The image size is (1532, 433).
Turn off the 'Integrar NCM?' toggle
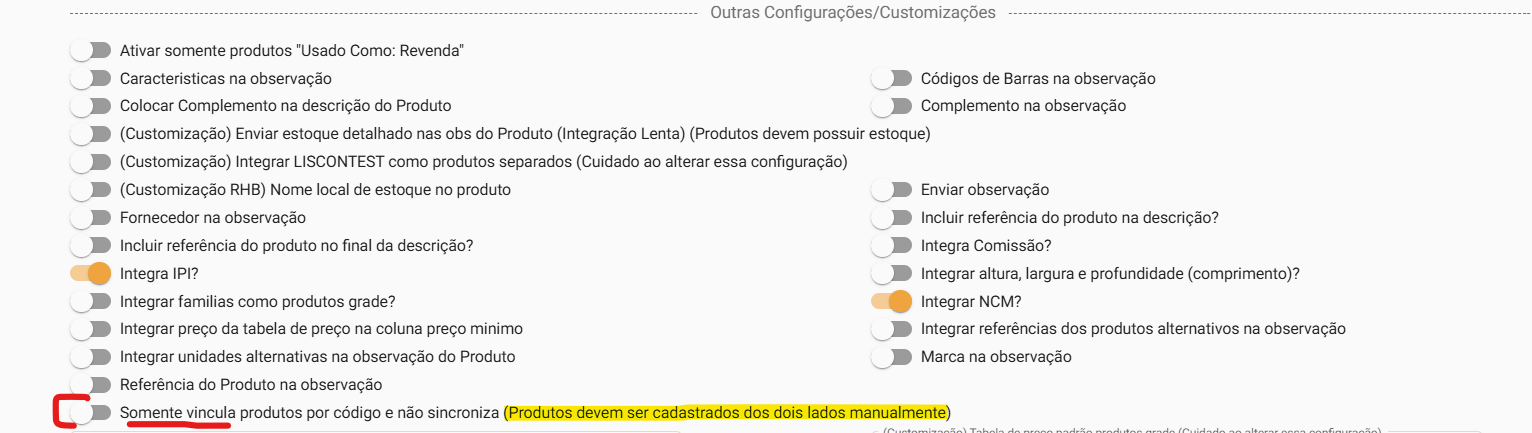pyautogui.click(x=892, y=301)
